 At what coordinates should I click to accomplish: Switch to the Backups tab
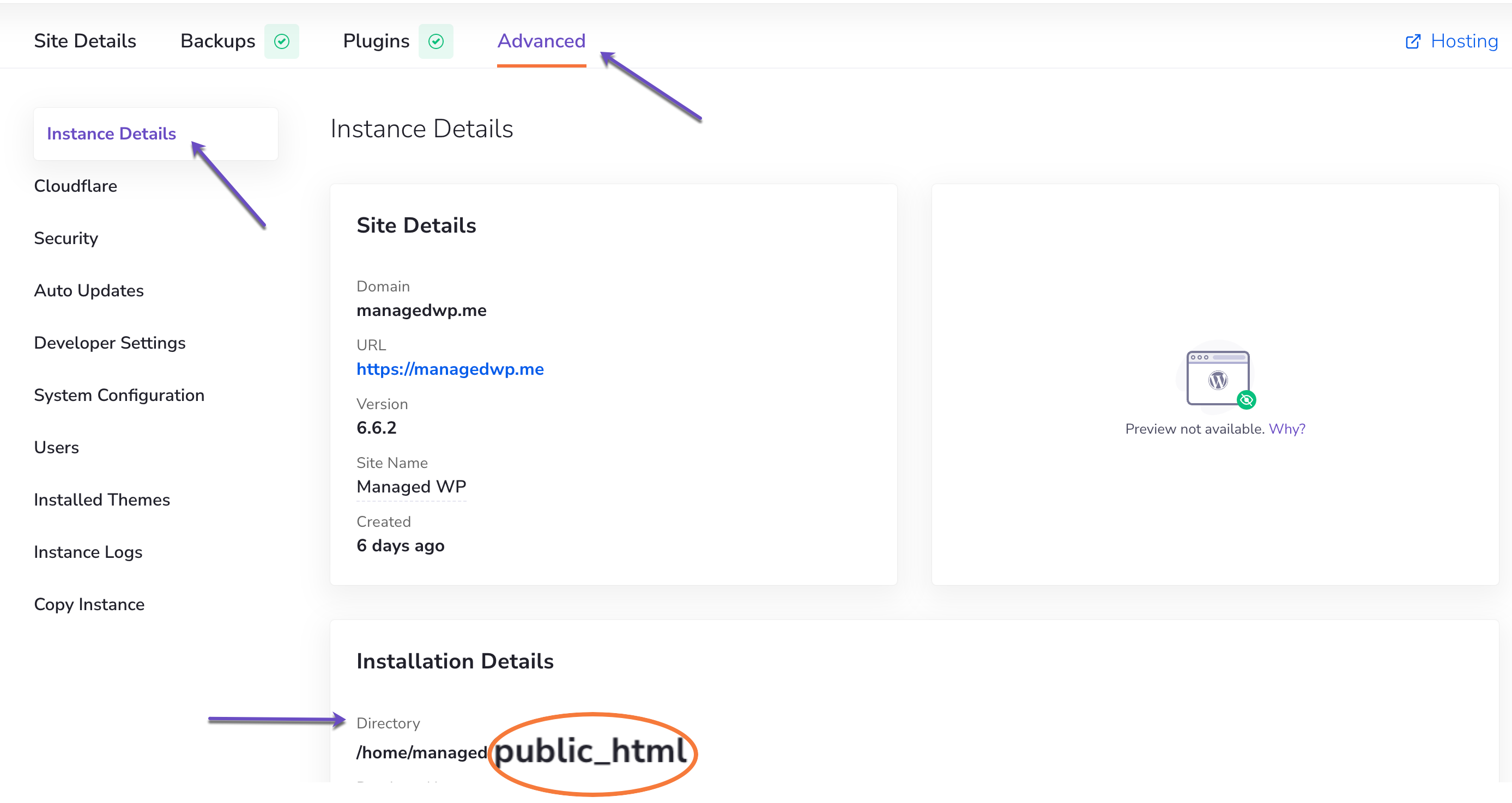218,41
